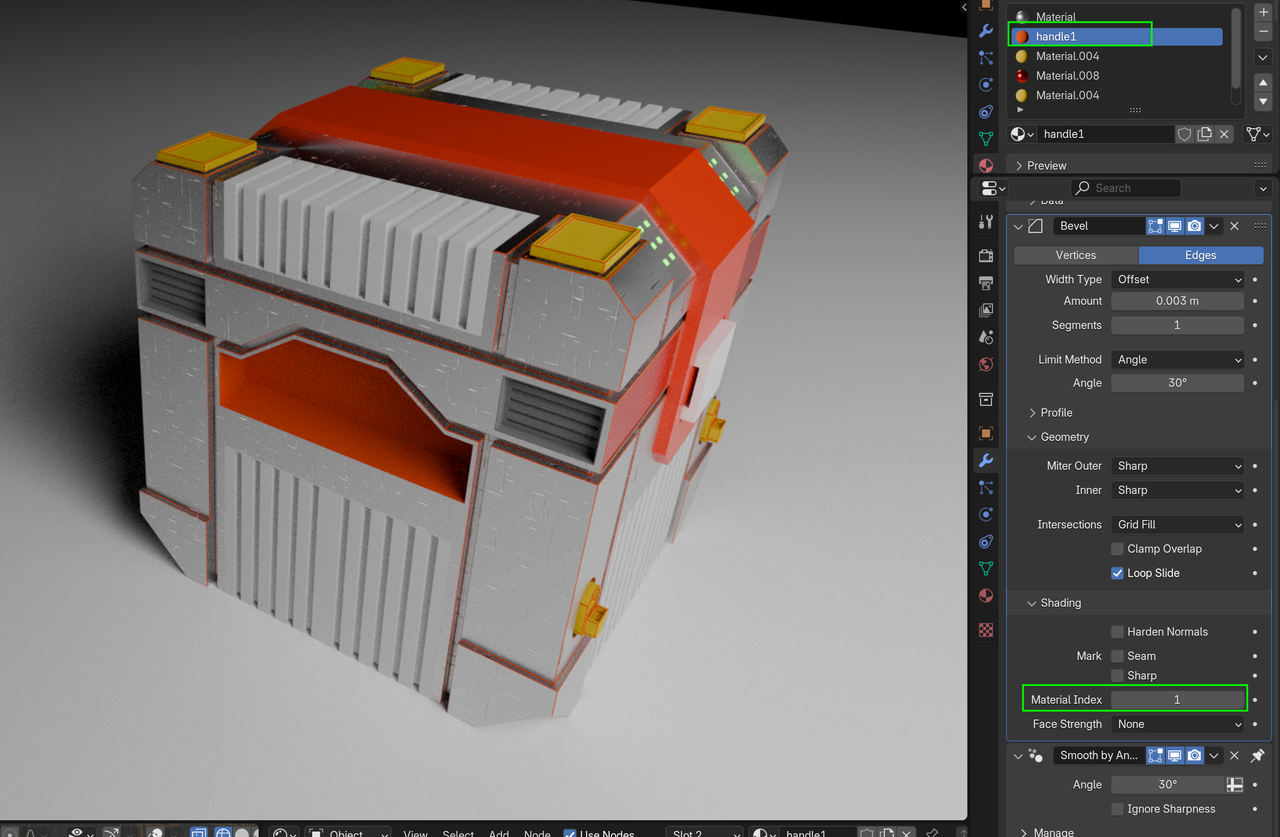
Task: Expand the Profile section
Action: 1051,412
